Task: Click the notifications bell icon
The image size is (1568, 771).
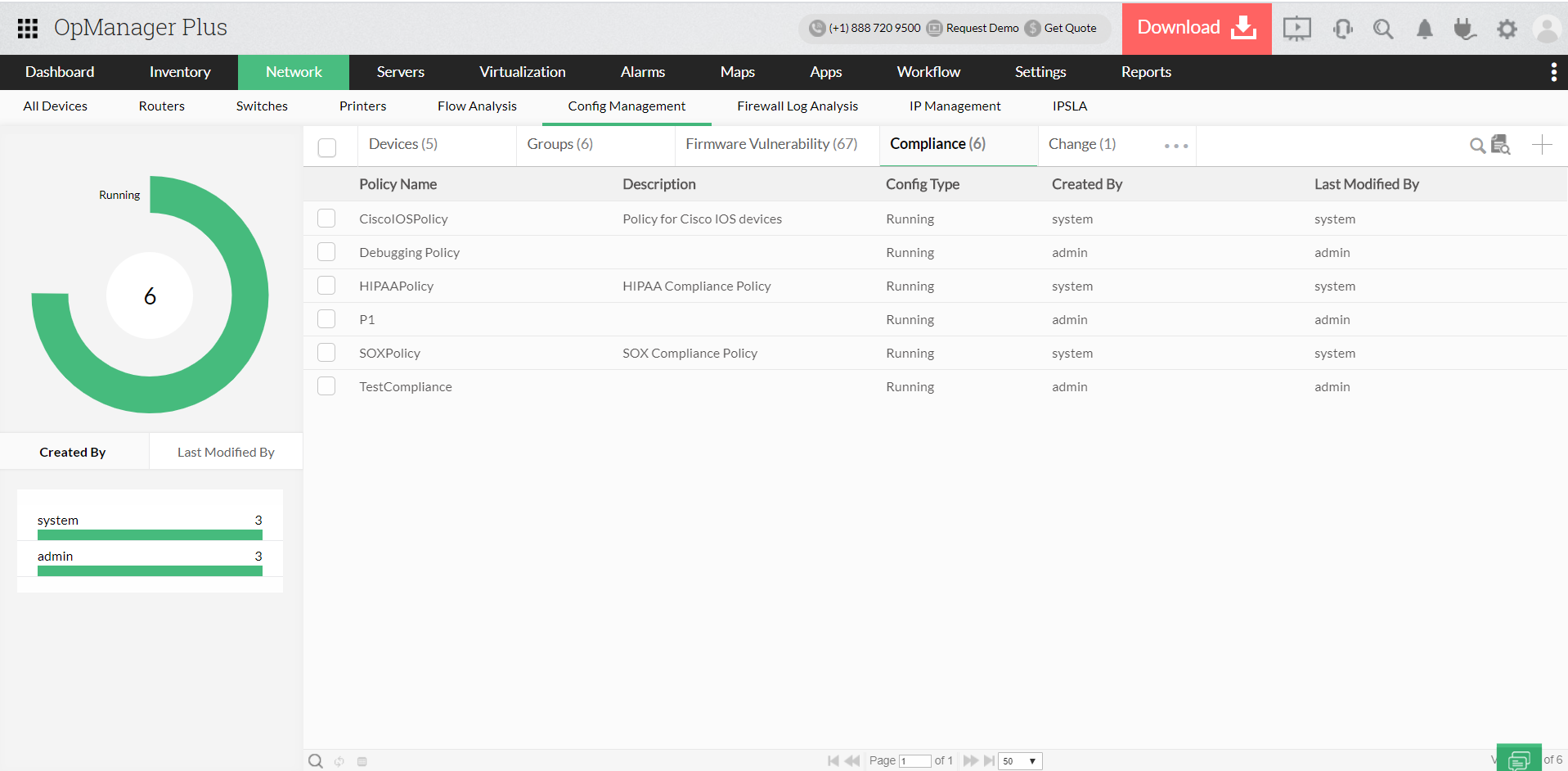Action: point(1424,29)
